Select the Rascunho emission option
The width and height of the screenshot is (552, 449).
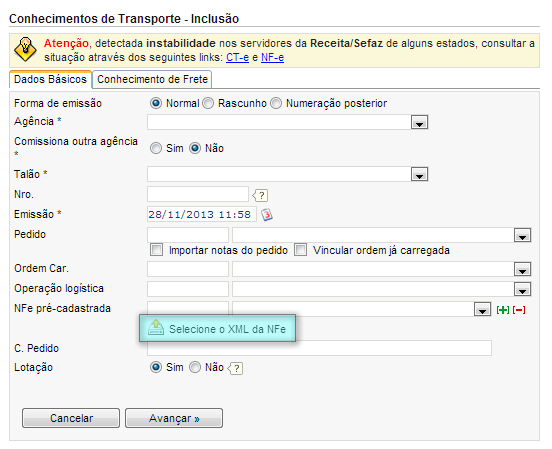click(x=208, y=103)
